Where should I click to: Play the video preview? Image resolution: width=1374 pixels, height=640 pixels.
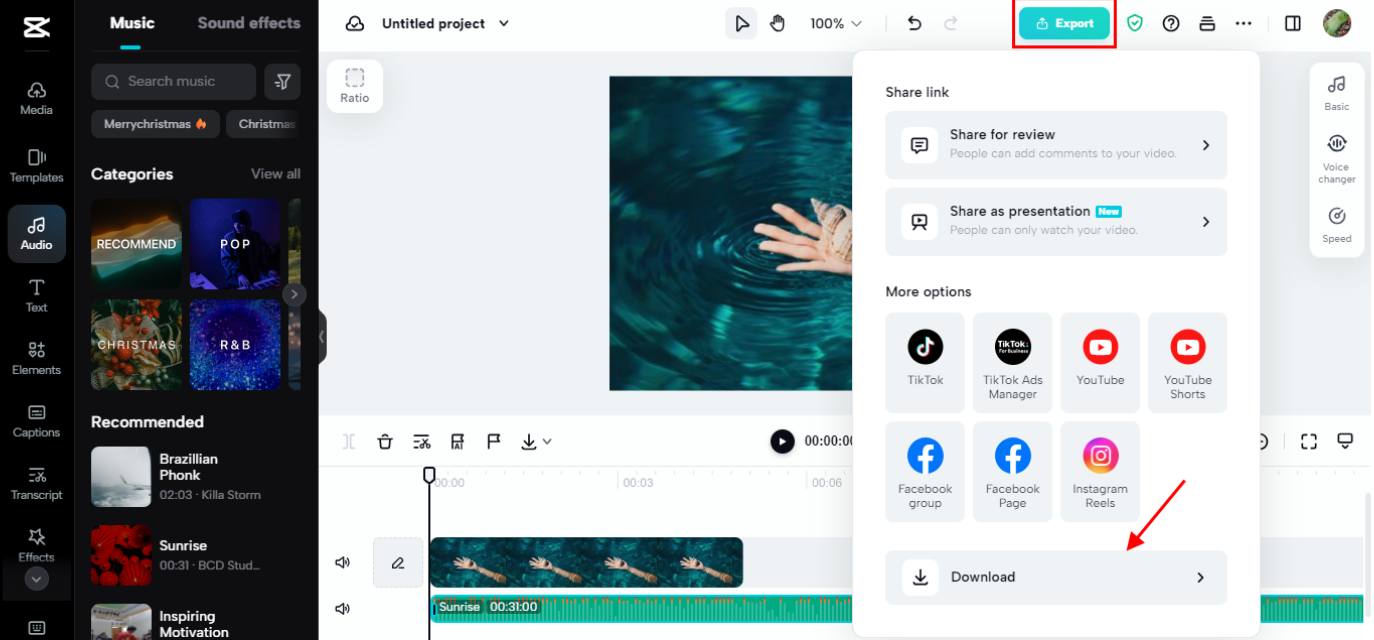pyautogui.click(x=782, y=441)
